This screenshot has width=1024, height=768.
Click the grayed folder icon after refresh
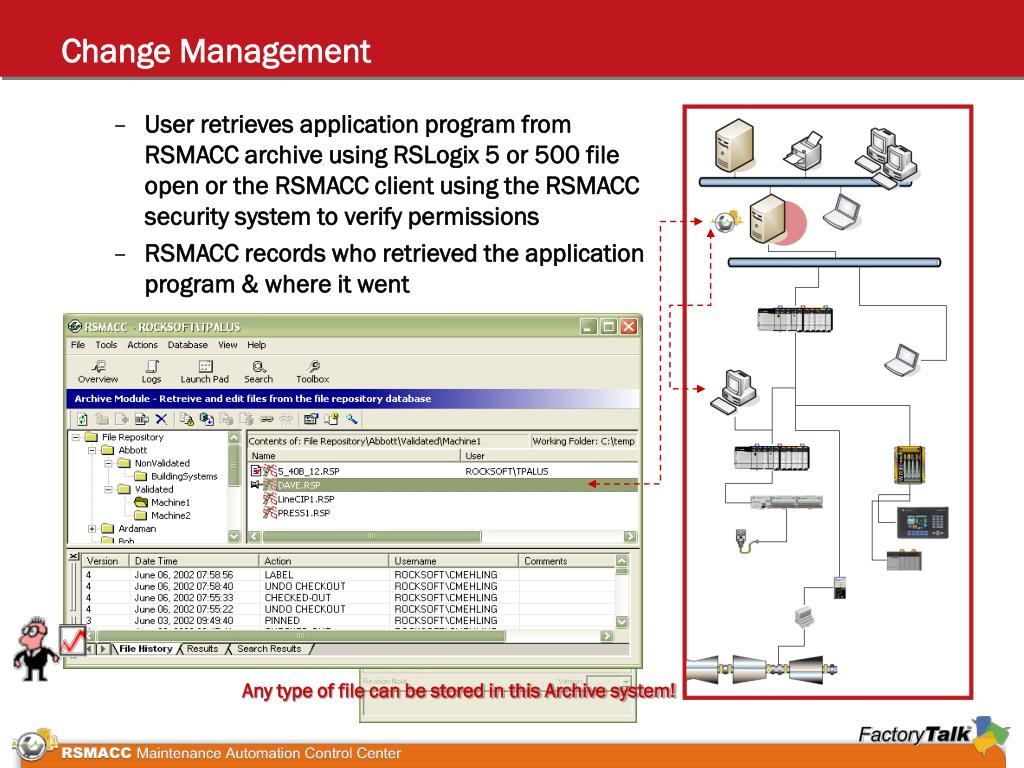(102, 419)
